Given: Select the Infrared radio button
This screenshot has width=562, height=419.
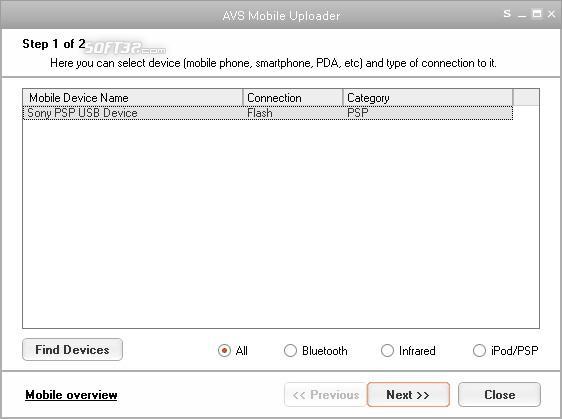Looking at the screenshot, I should click(387, 350).
